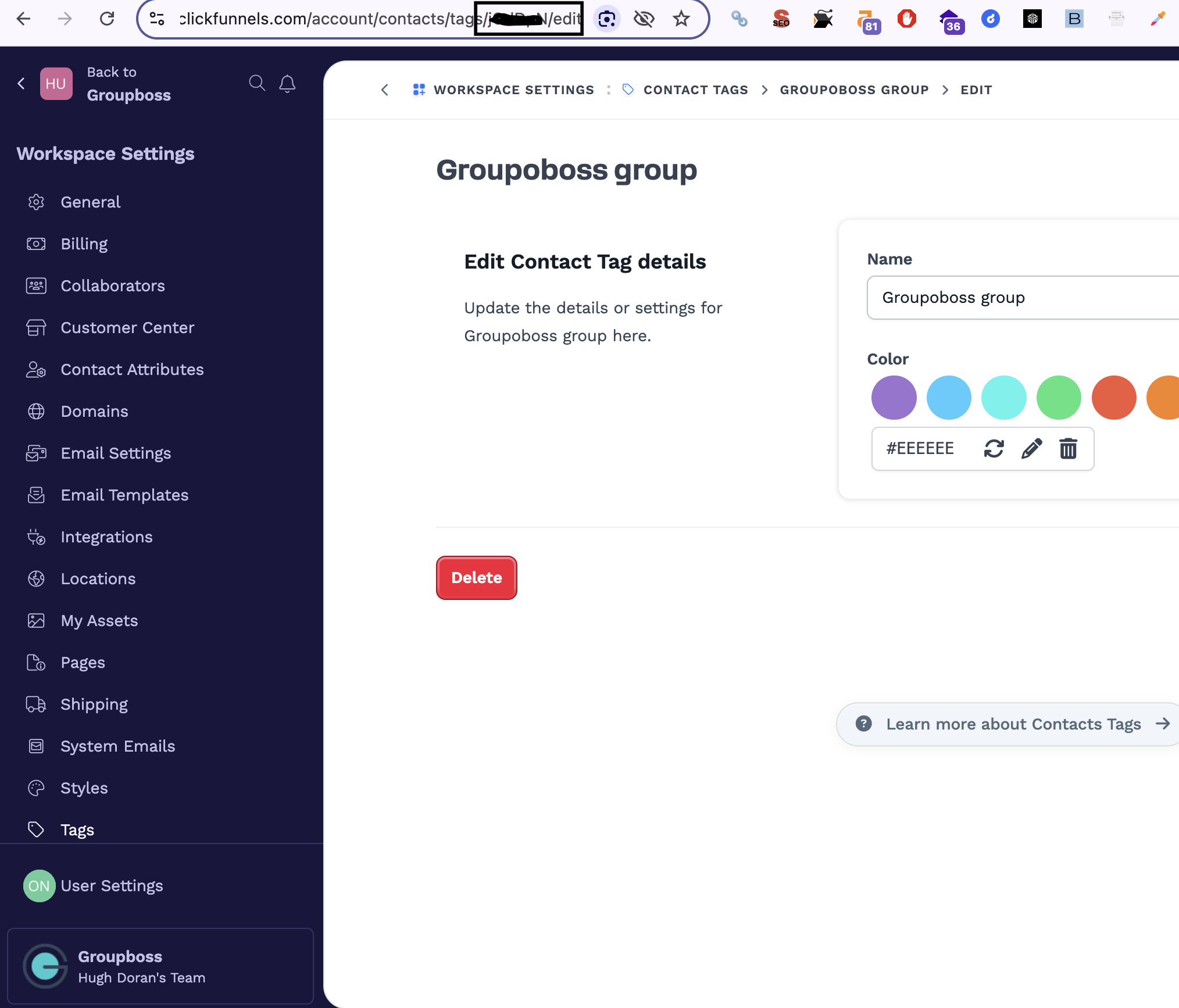This screenshot has height=1008, width=1179.
Task: Open Shipping settings in sidebar
Action: coord(94,704)
